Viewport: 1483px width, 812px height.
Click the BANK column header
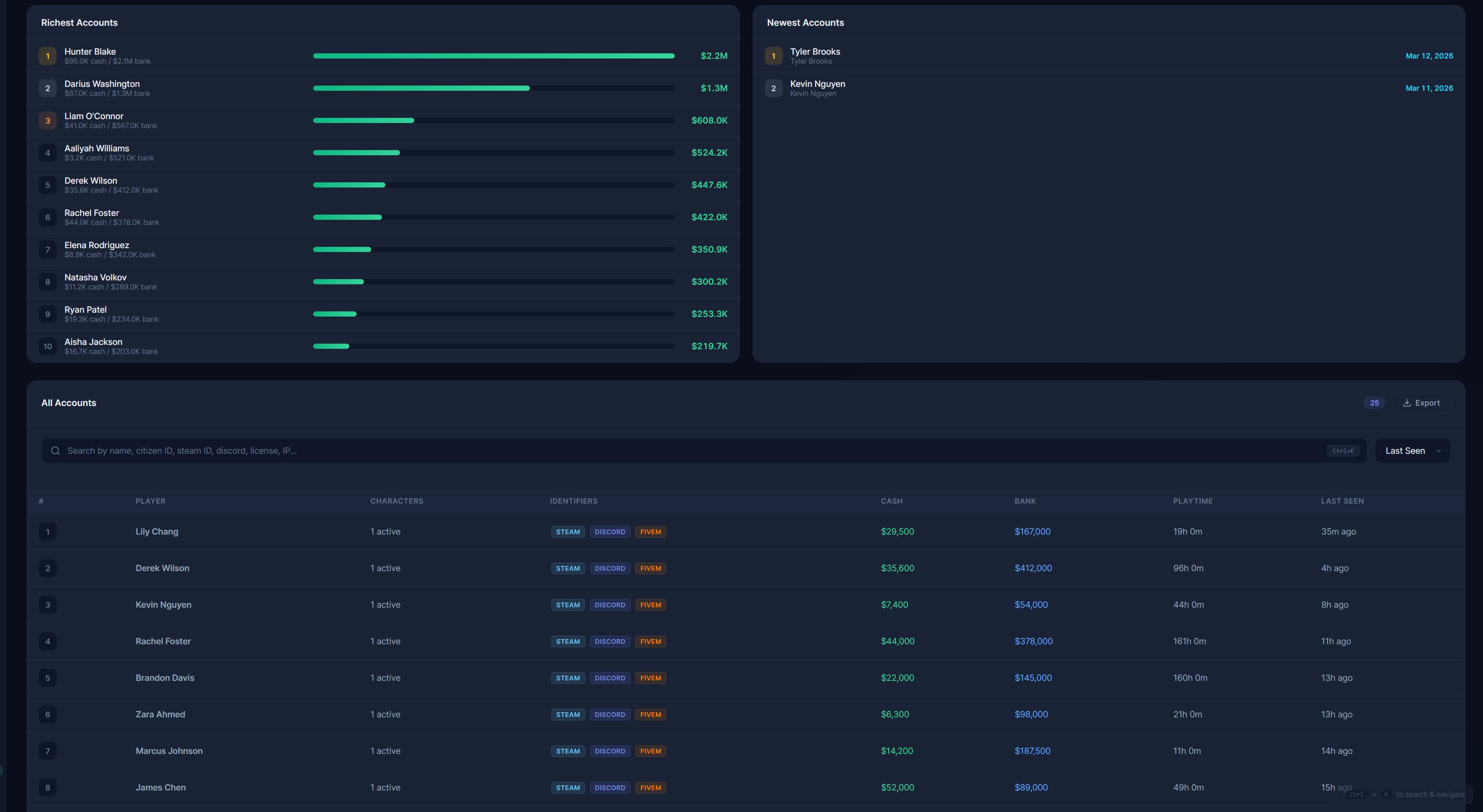[1025, 501]
